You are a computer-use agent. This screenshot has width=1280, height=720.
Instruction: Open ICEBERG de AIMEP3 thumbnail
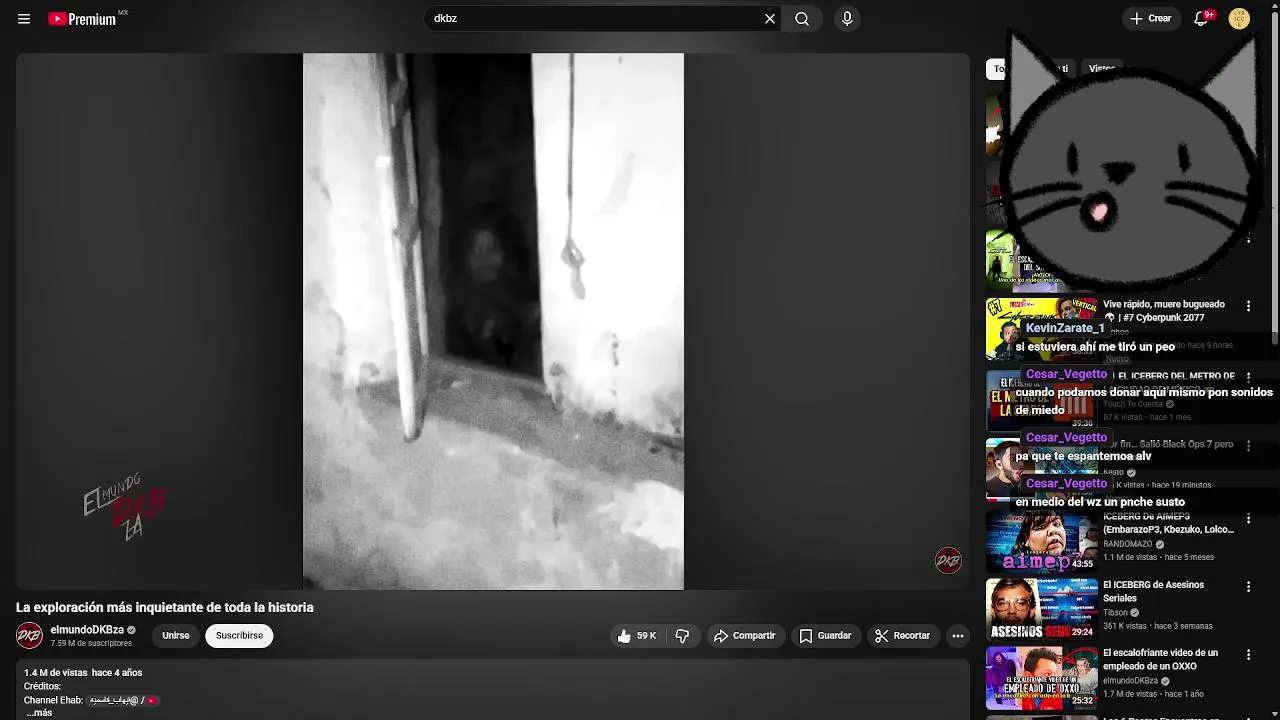pyautogui.click(x=1041, y=542)
